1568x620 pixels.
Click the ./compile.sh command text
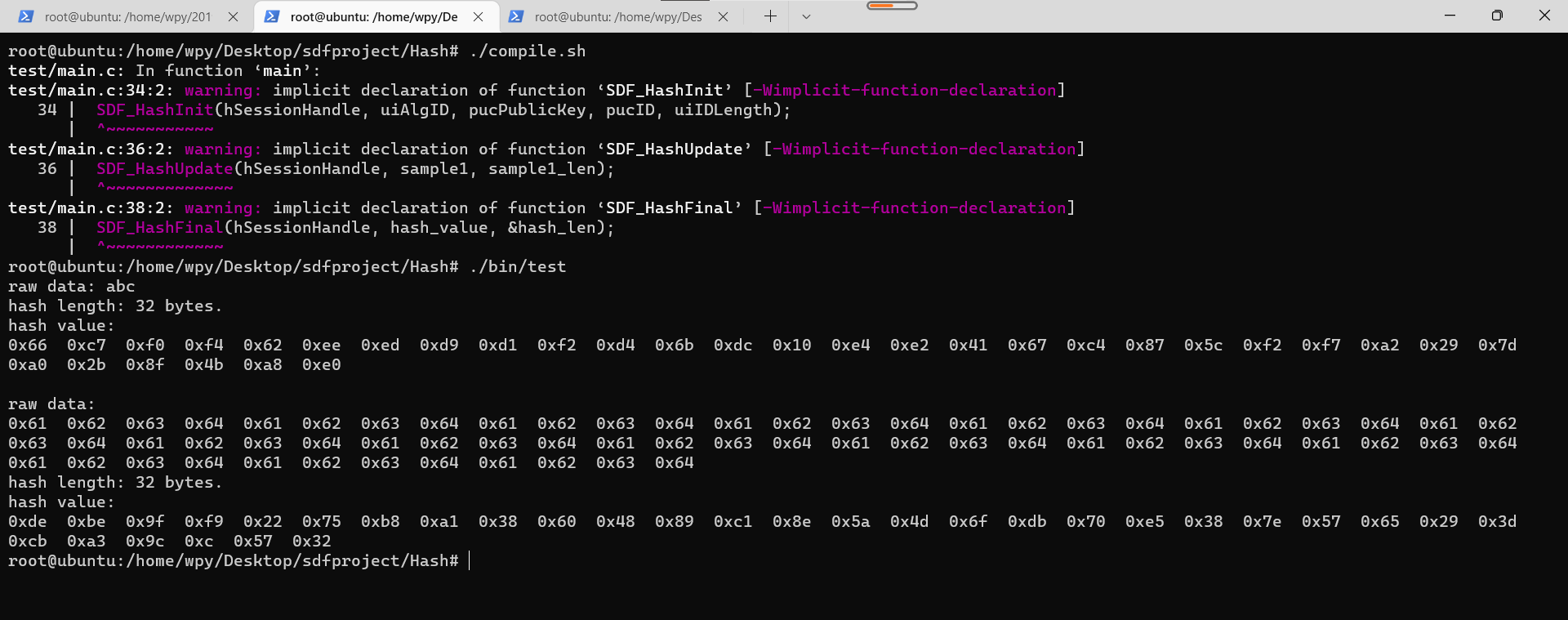coord(528,51)
